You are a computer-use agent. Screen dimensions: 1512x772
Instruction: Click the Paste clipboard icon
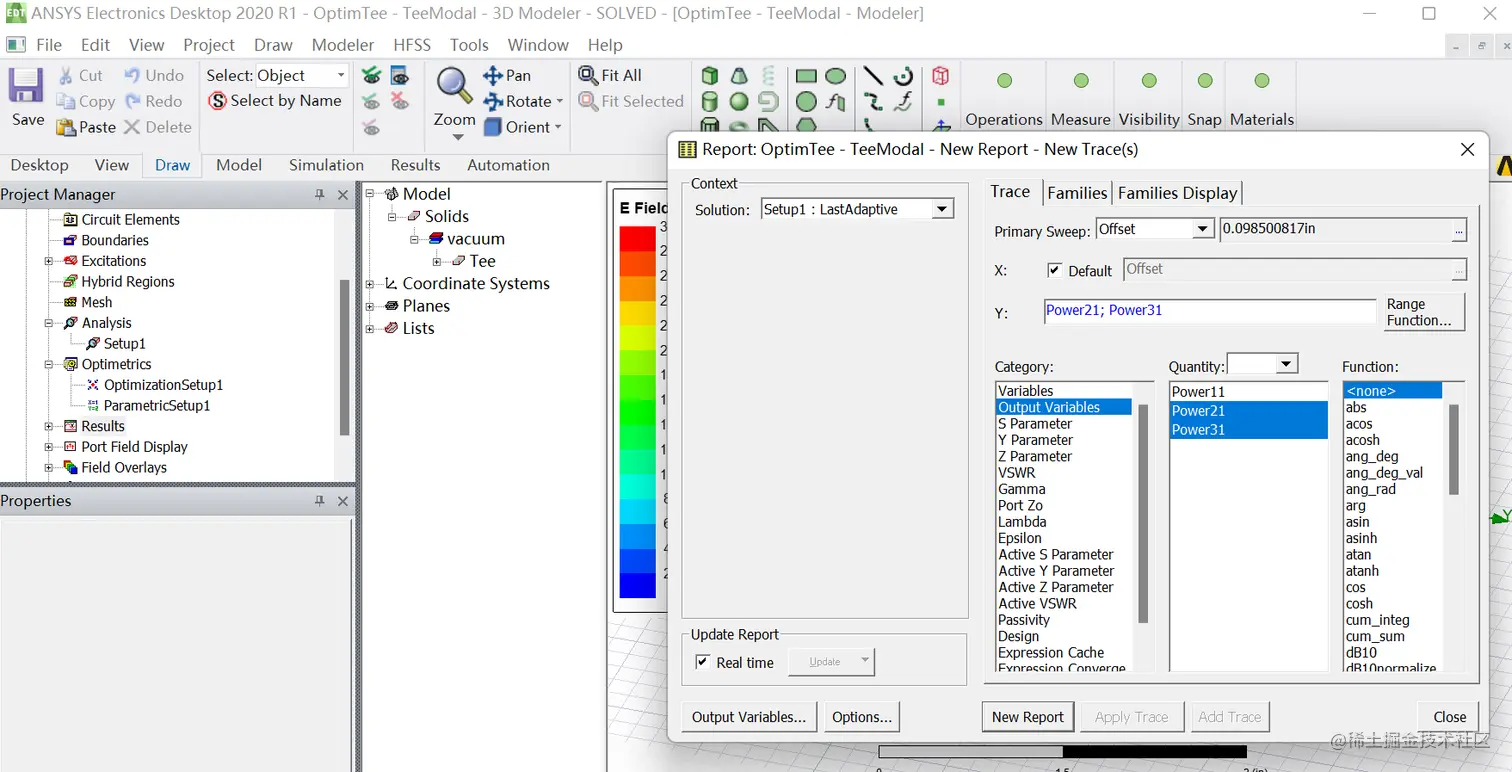[66, 127]
